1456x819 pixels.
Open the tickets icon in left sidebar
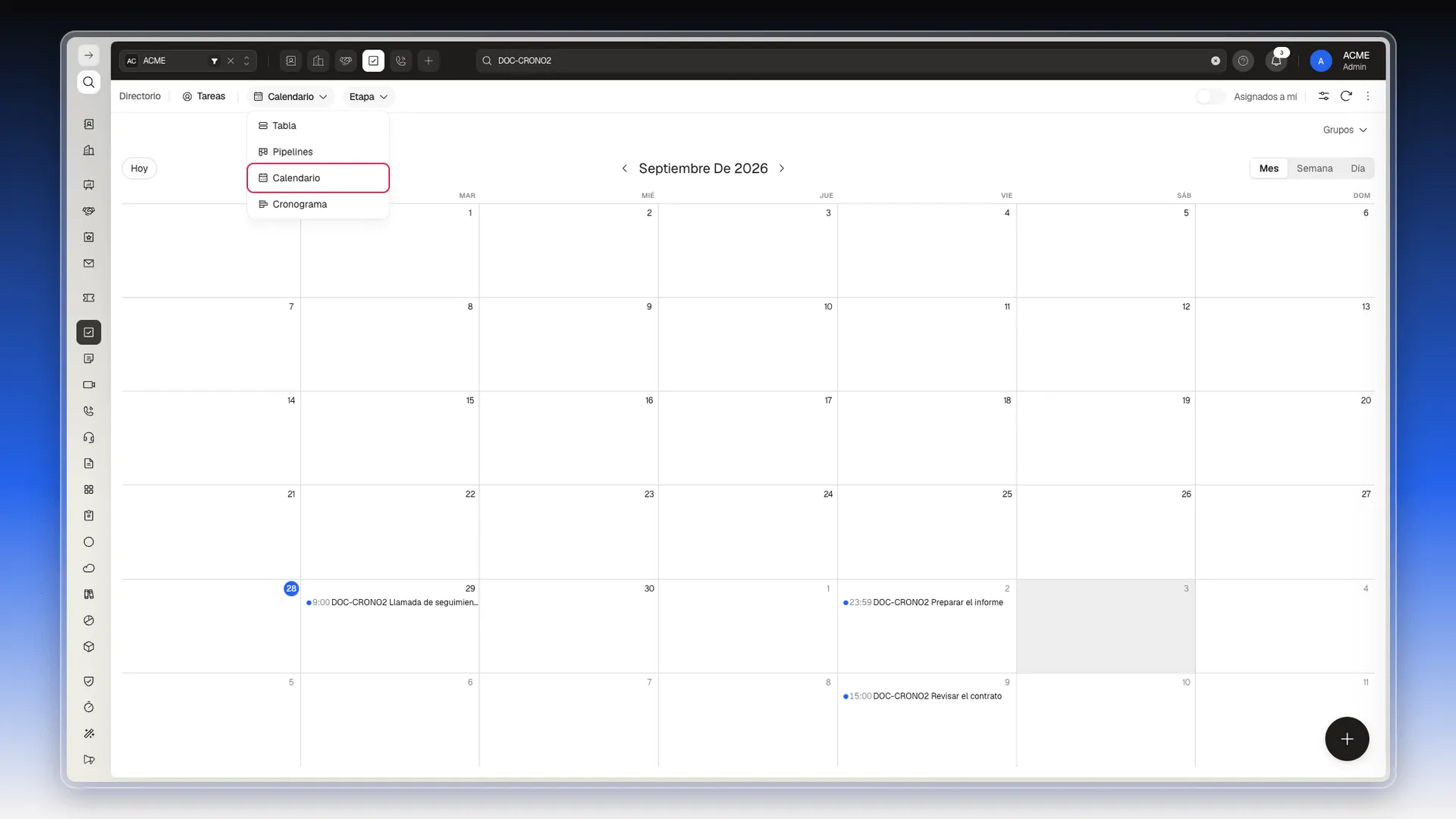click(89, 298)
